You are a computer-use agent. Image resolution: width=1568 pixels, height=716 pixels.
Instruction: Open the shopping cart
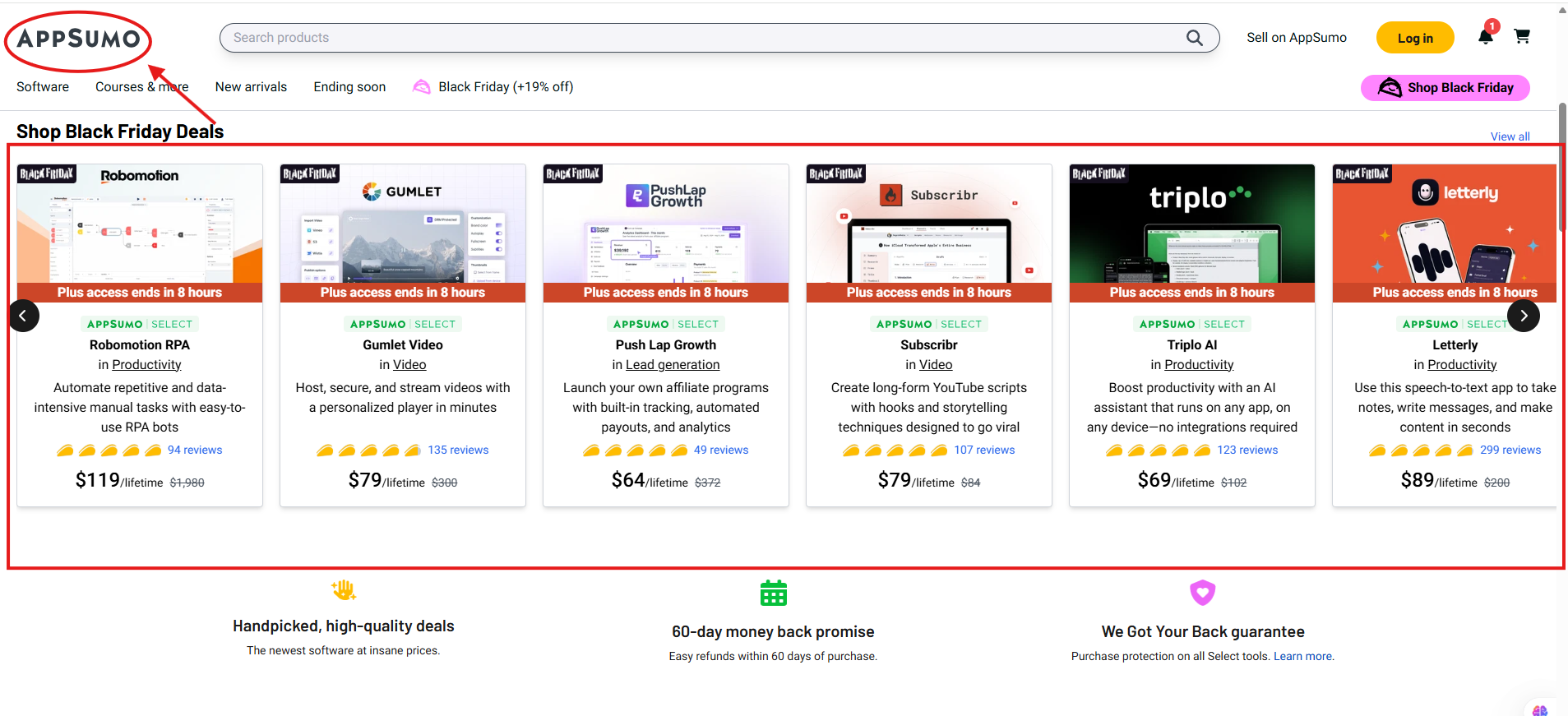[1522, 37]
